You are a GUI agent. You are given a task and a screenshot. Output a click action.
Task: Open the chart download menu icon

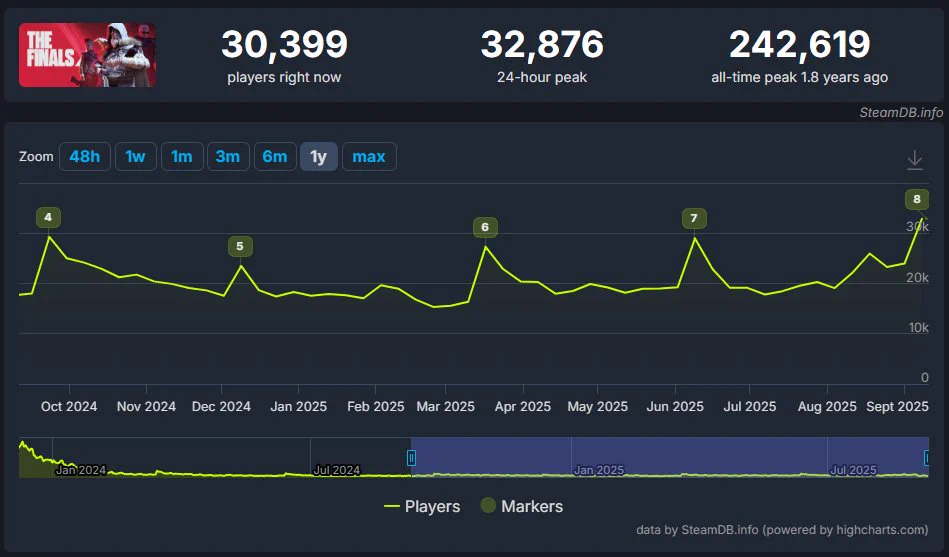[x=915, y=160]
